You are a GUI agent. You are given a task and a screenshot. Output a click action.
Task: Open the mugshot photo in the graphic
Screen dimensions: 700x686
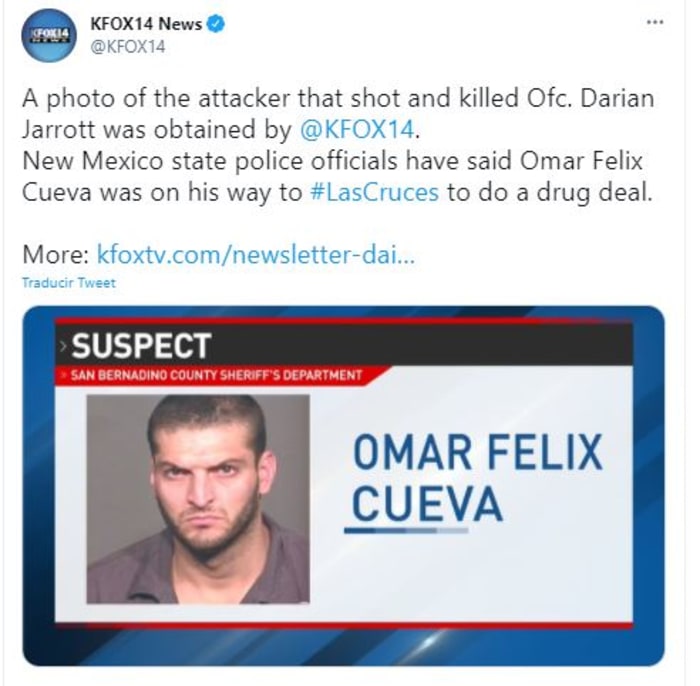(197, 498)
